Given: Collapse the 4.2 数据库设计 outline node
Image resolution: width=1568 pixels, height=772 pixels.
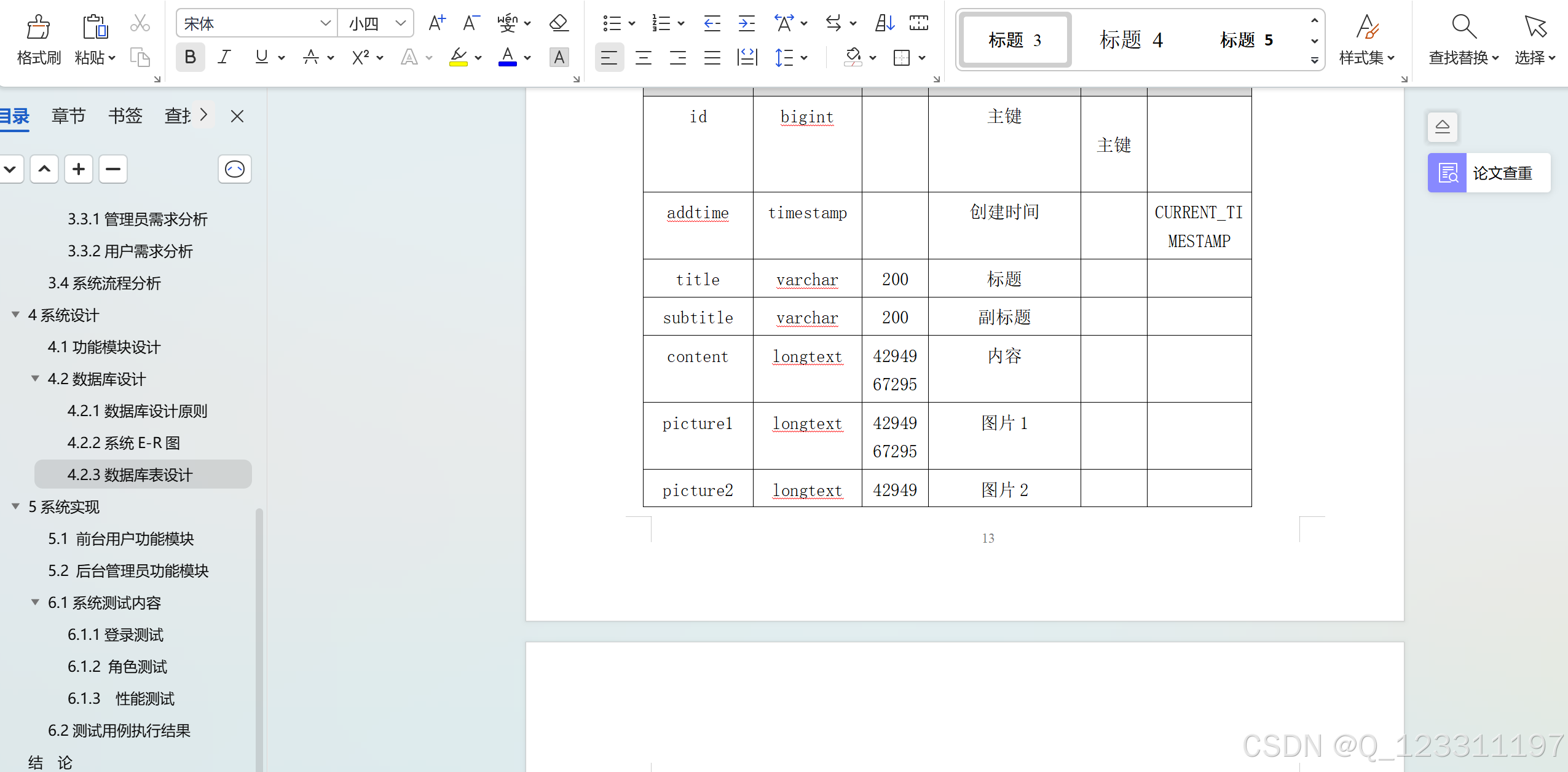Looking at the screenshot, I should (x=36, y=379).
